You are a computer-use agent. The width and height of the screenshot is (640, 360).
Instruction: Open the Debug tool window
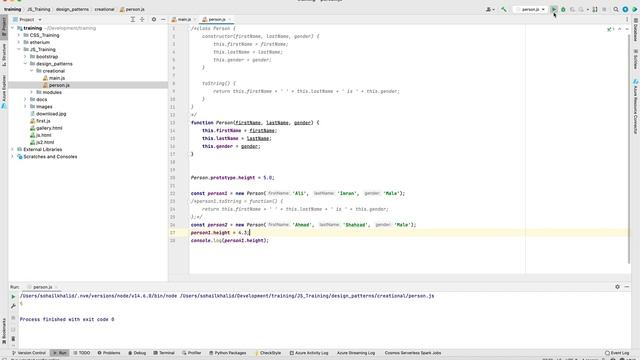137,353
